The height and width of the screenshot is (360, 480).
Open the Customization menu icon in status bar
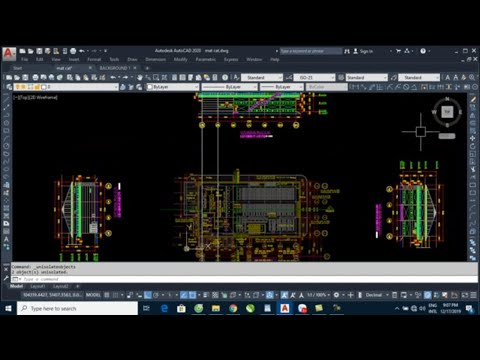[x=473, y=295]
